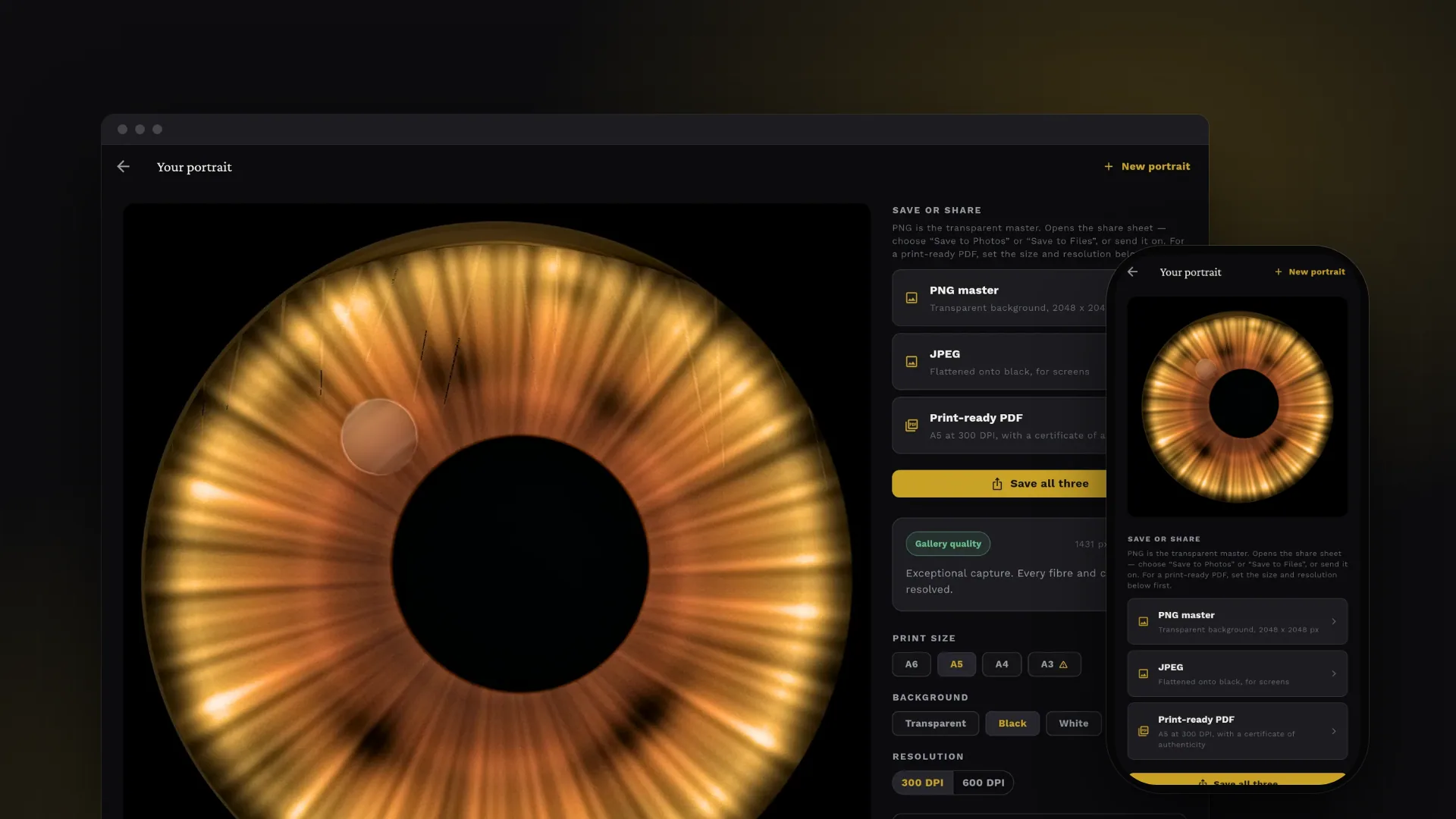Set resolution to 300 DPI
The height and width of the screenshot is (819, 1456).
[x=923, y=783]
